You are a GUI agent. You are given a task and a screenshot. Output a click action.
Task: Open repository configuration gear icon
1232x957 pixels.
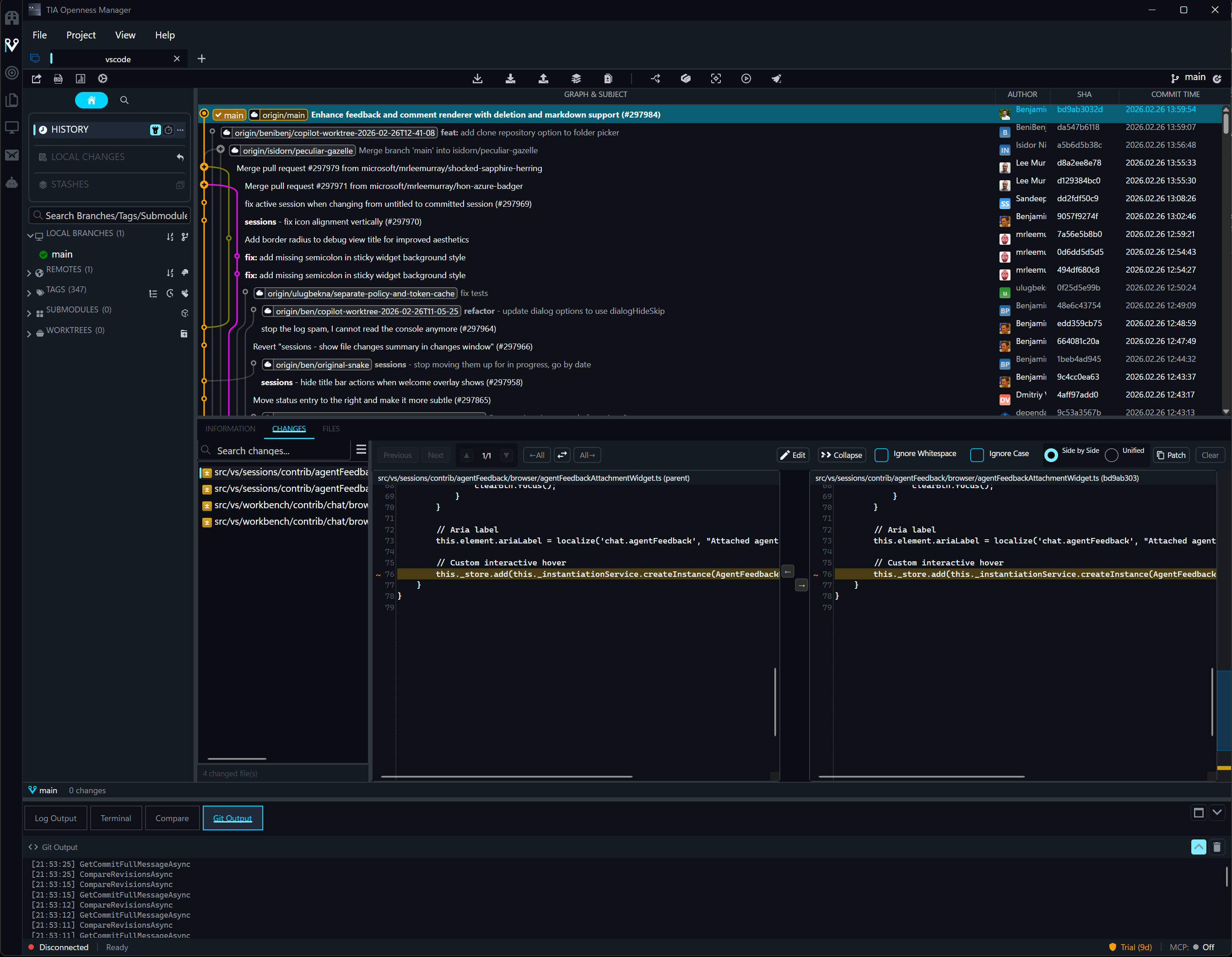pyautogui.click(x=102, y=78)
